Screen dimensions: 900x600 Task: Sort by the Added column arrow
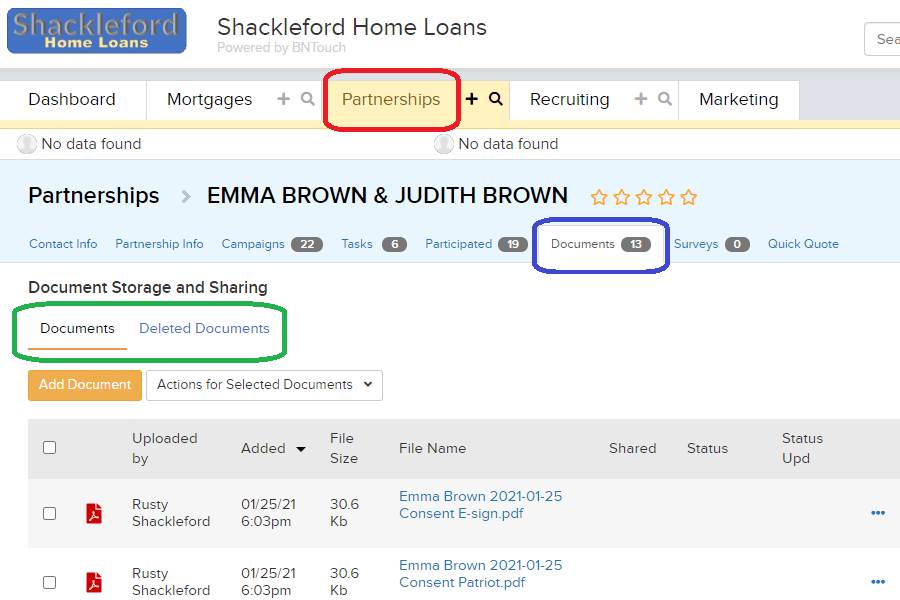[x=301, y=449]
